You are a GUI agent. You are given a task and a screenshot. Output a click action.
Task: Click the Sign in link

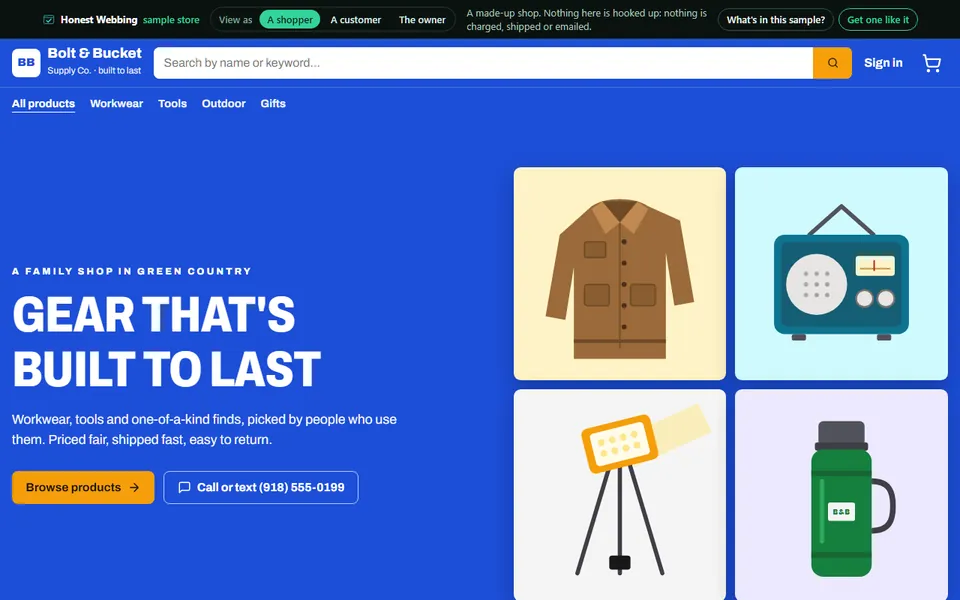click(883, 62)
